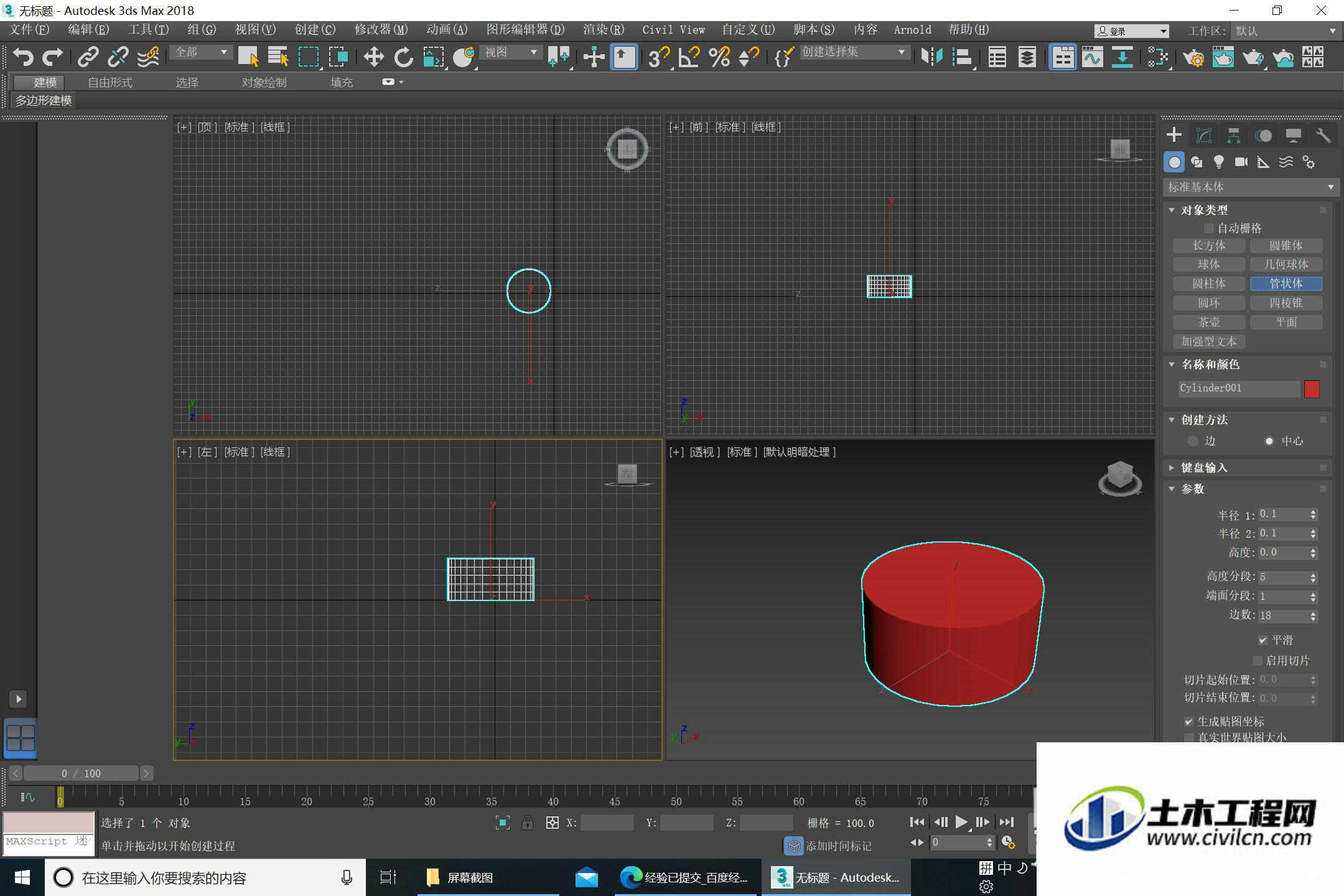Show the Lights creation category
Screen dimensions: 1344x896
click(1219, 162)
